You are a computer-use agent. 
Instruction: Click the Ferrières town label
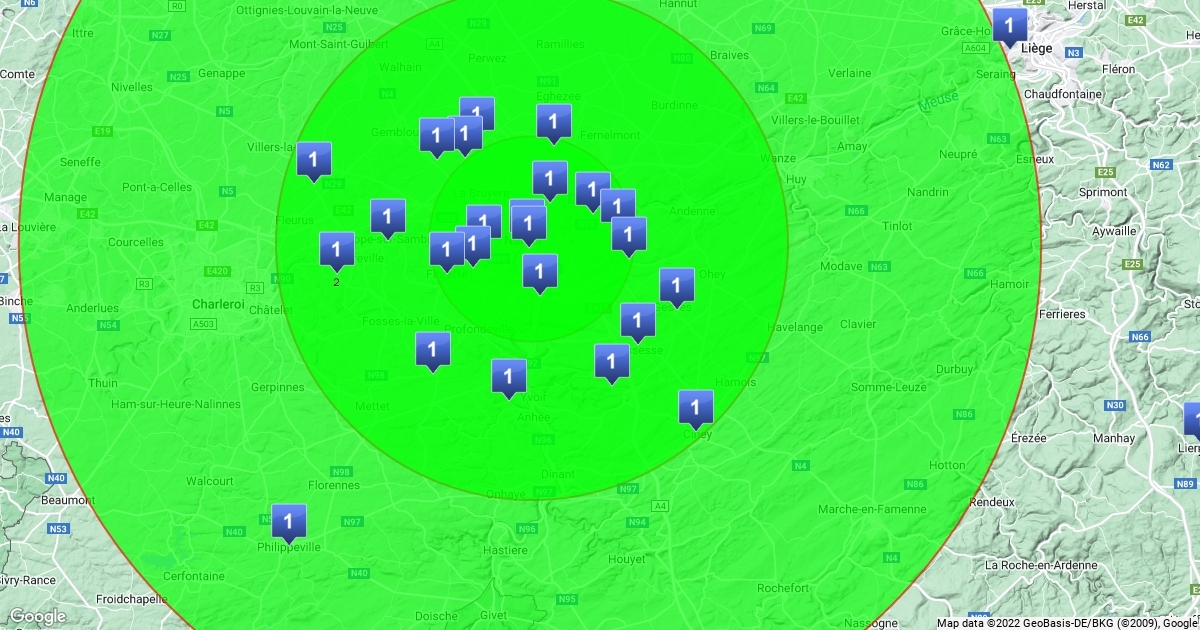pyautogui.click(x=1061, y=314)
